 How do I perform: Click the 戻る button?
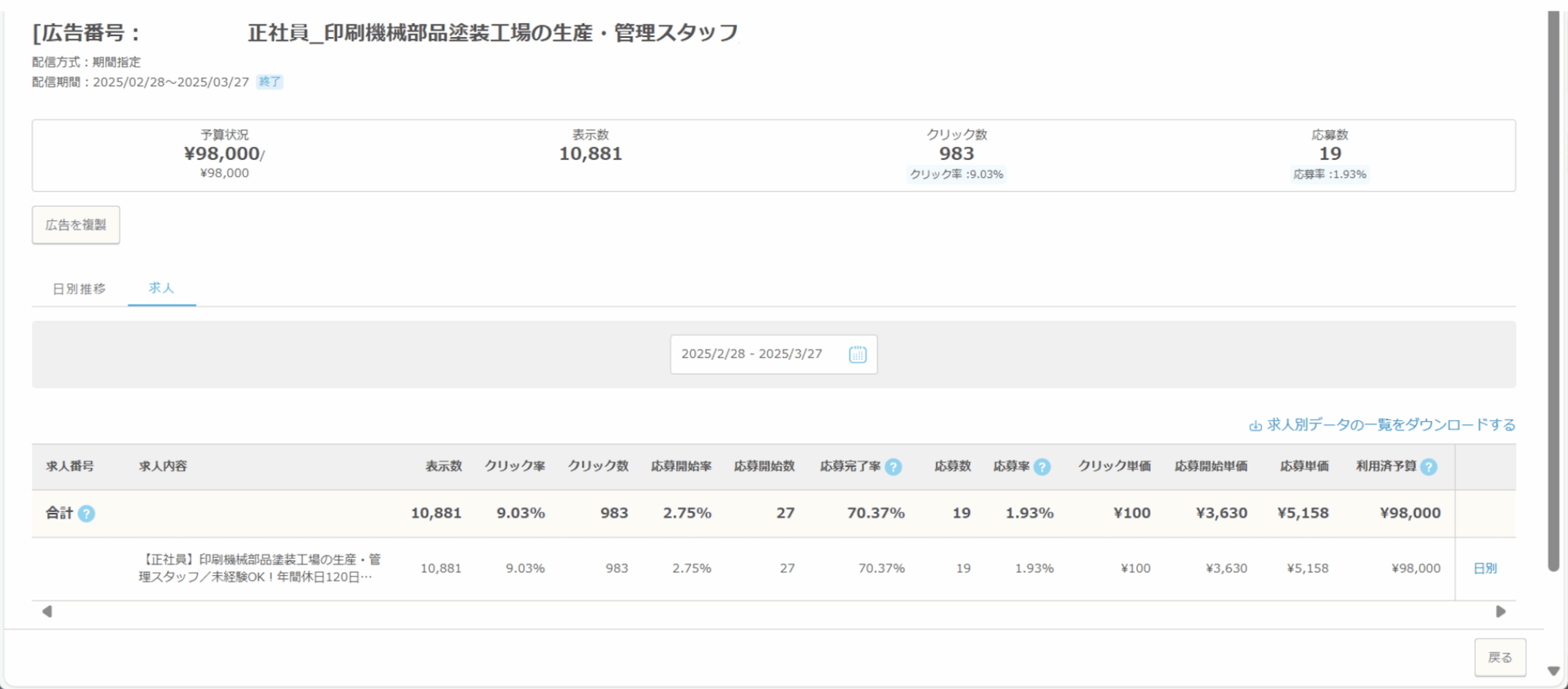point(1499,657)
